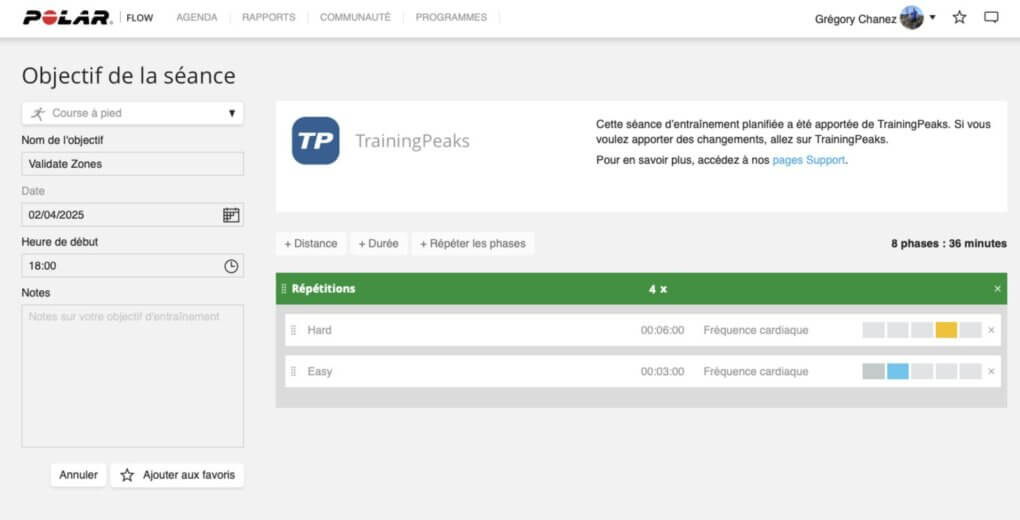Click the Annuler button
Image resolution: width=1020 pixels, height=520 pixels.
click(x=79, y=475)
